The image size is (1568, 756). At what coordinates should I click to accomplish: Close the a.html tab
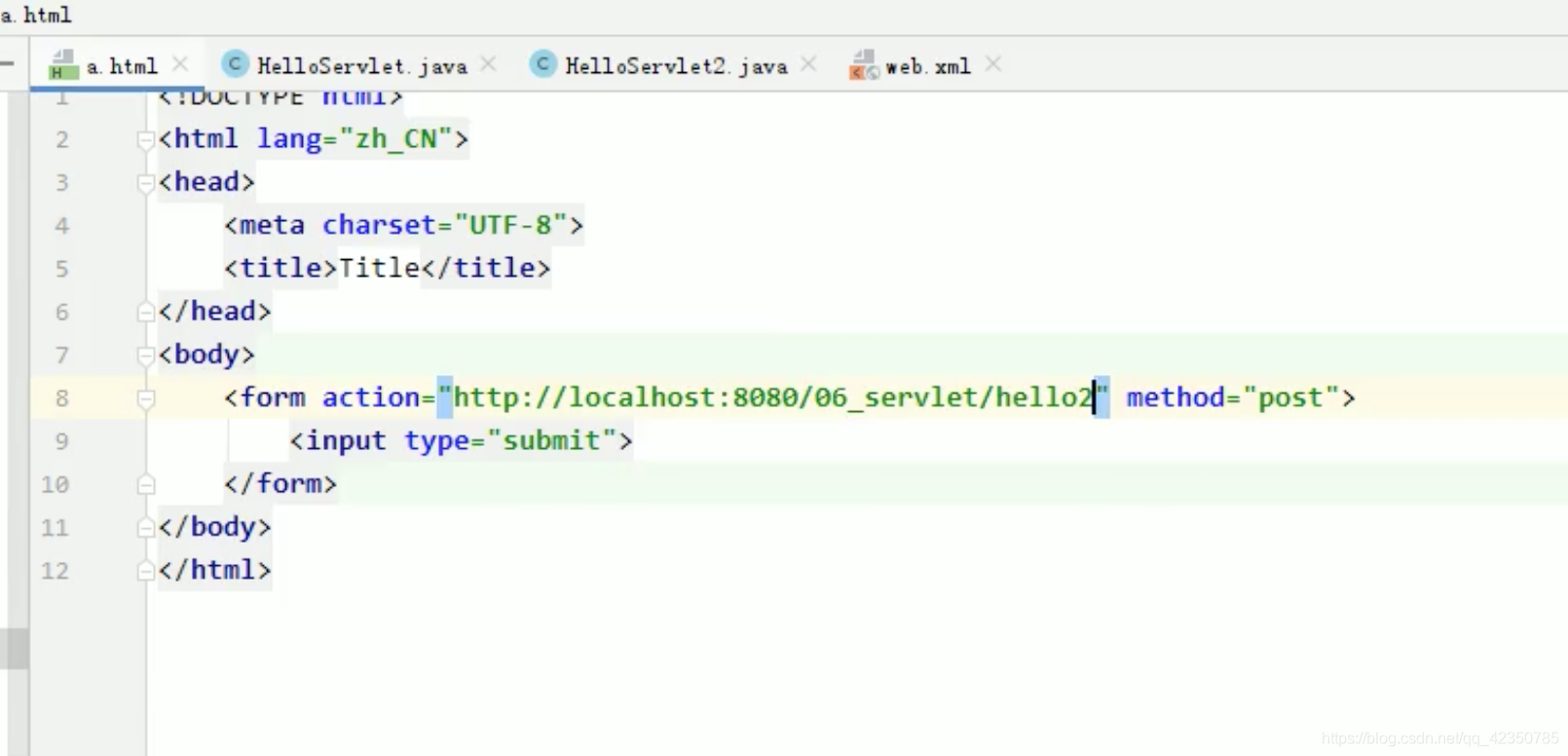coord(180,64)
